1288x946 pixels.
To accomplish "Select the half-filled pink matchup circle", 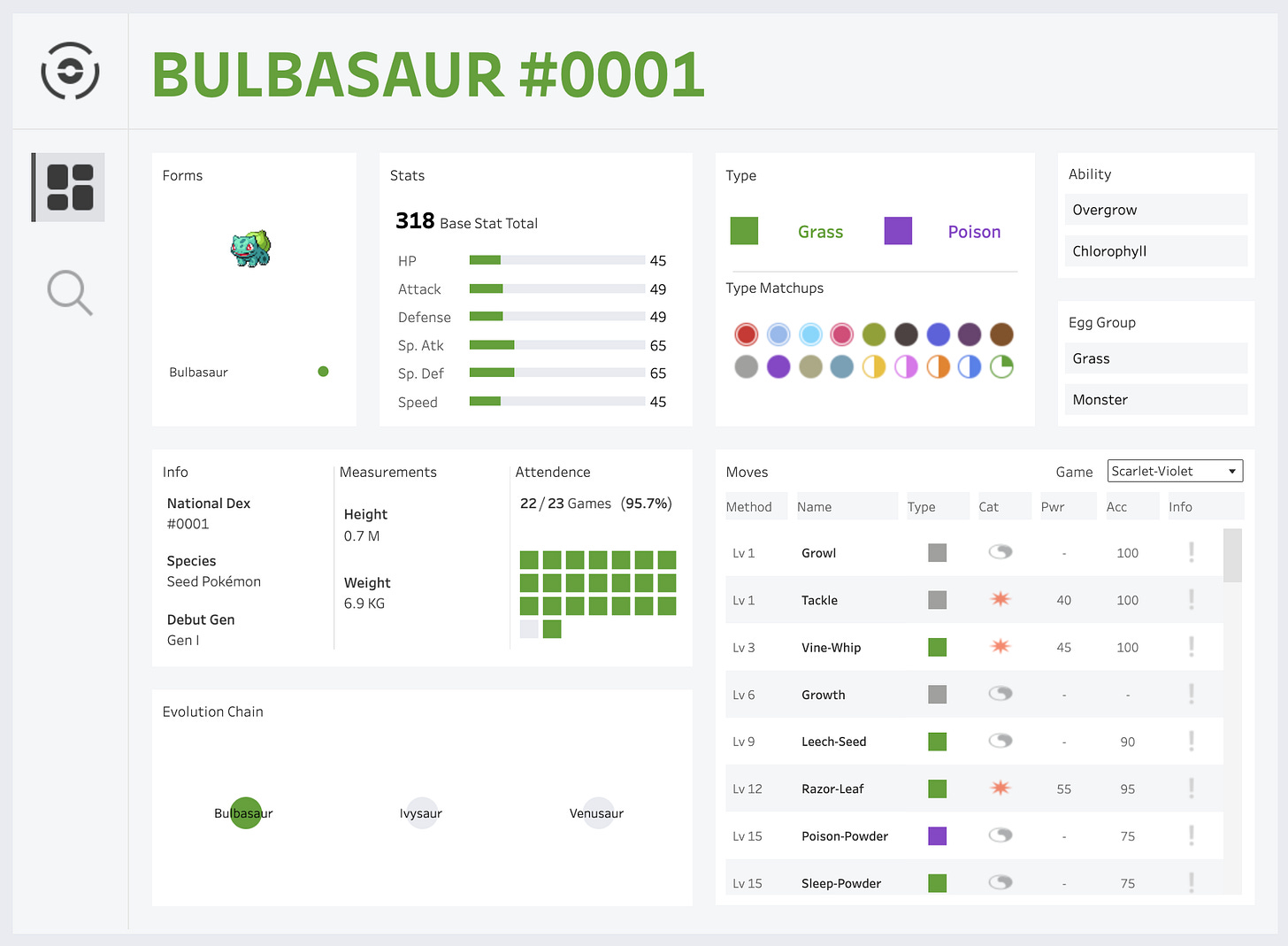I will (x=906, y=366).
